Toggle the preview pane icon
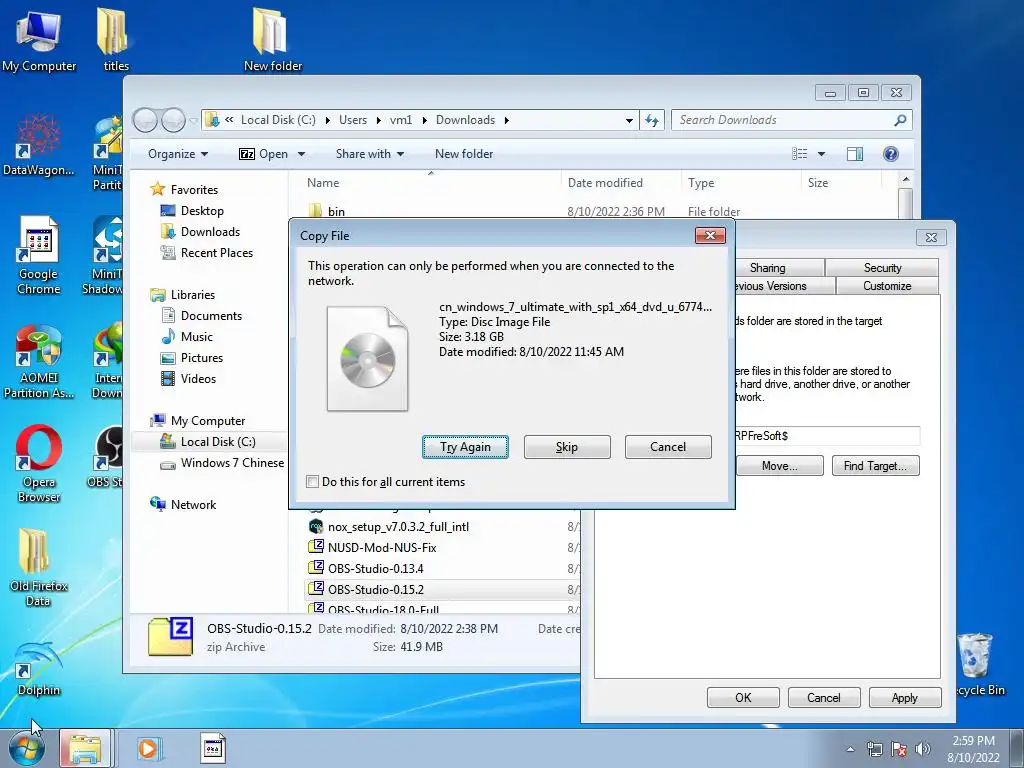The image size is (1024, 768). tap(855, 154)
